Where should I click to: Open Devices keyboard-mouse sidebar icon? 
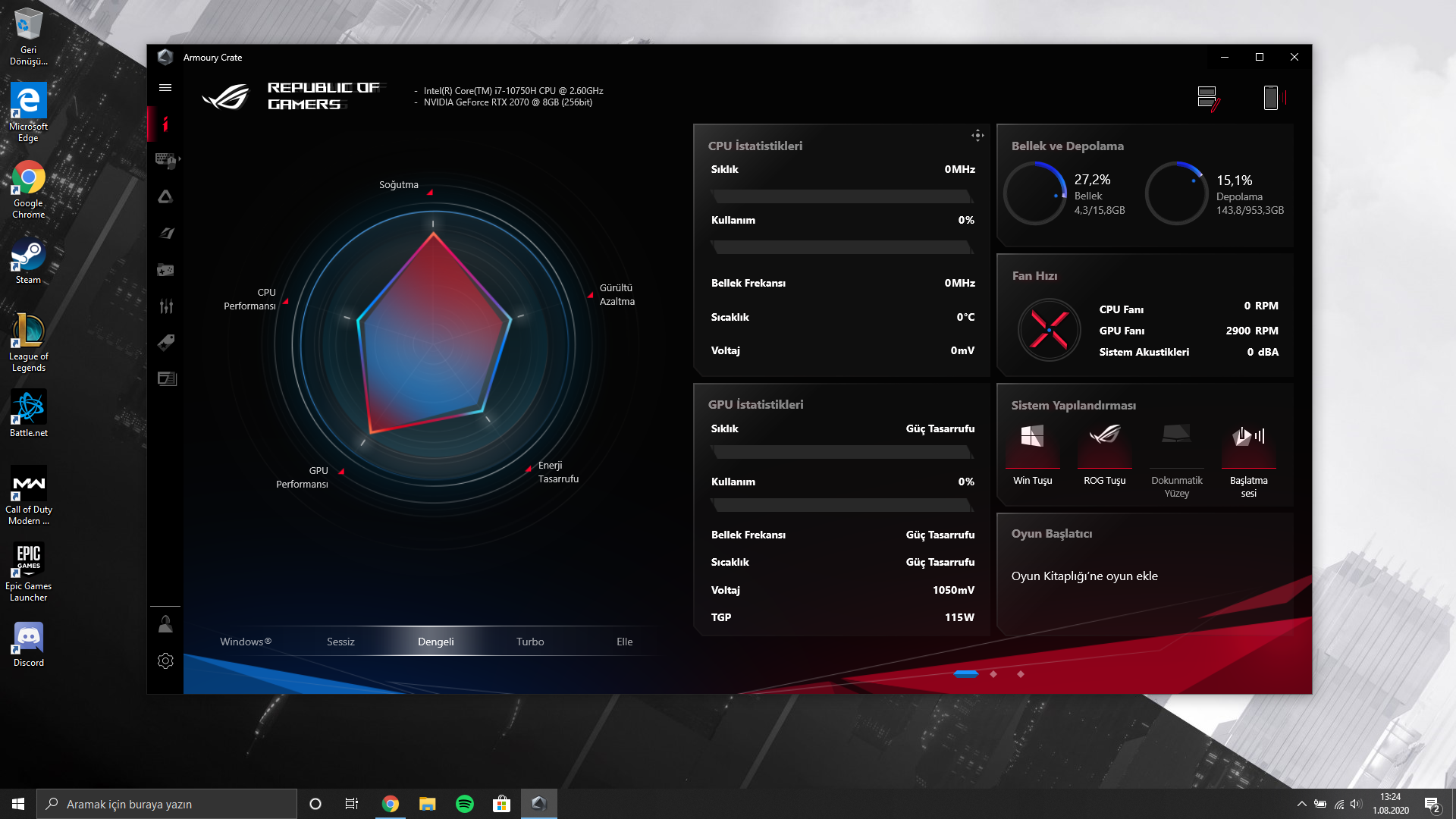click(165, 160)
